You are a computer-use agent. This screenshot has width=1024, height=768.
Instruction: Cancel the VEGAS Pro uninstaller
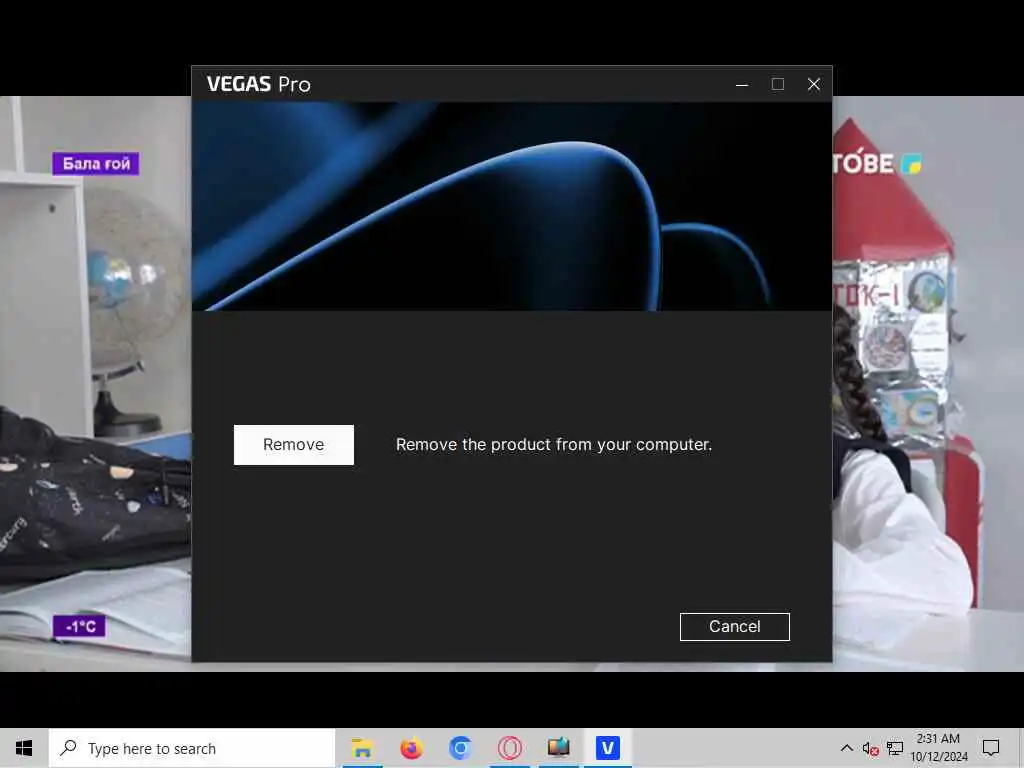pyautogui.click(x=735, y=627)
